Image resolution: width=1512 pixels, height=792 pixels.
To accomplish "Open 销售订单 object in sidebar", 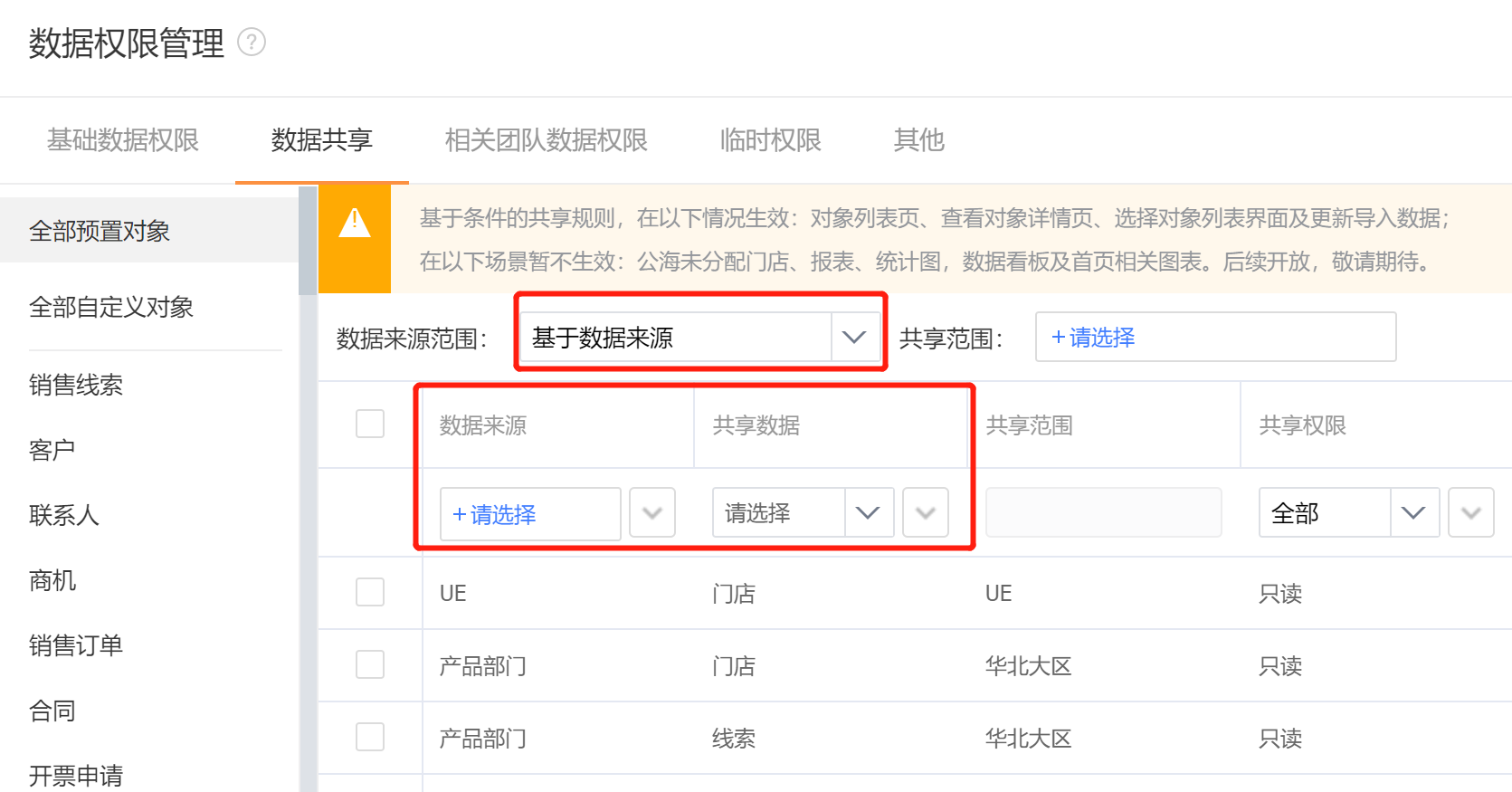I will click(x=76, y=645).
